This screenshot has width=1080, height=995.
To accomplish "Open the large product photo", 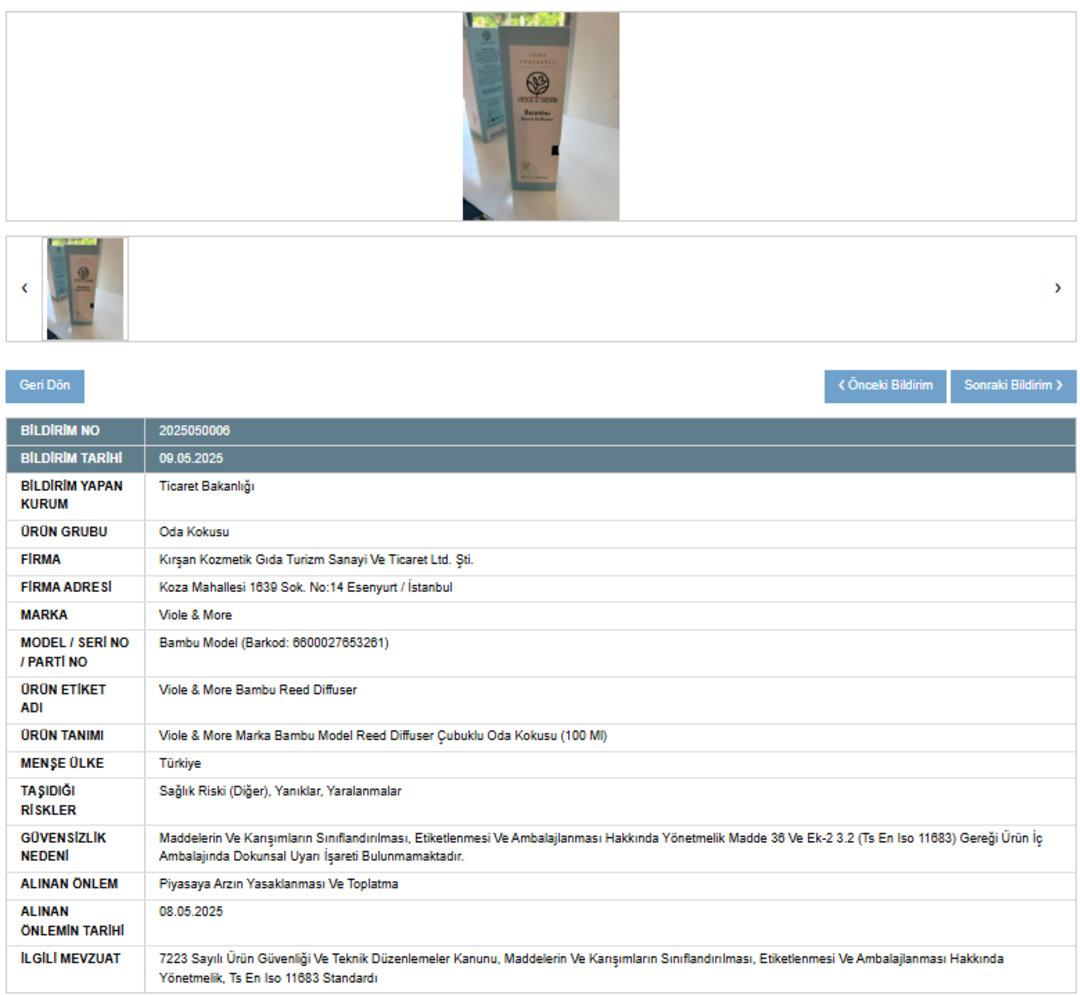I will pyautogui.click(x=541, y=116).
